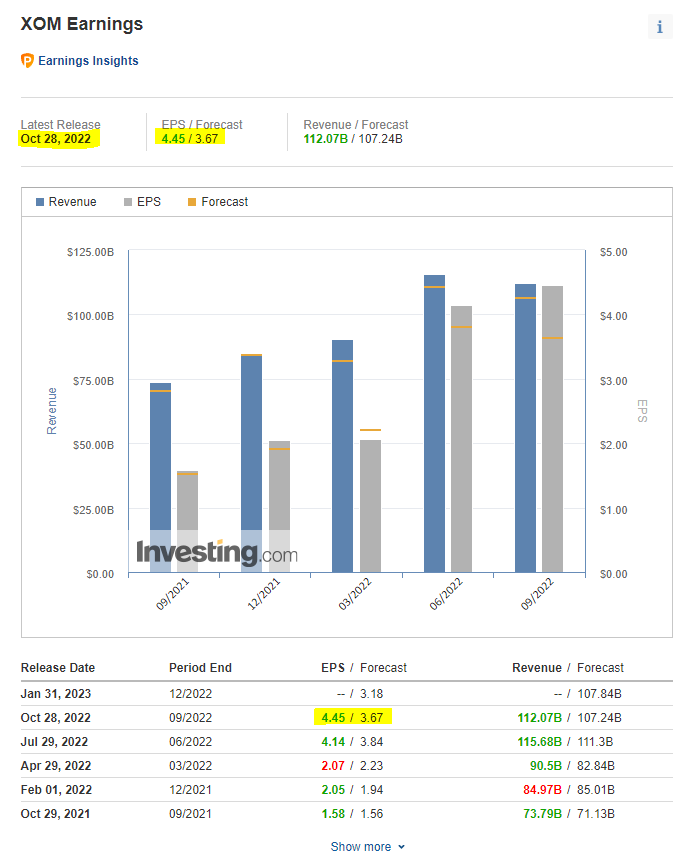The width and height of the screenshot is (680, 865).
Task: Click the 03/2022 revenue bar
Action: pyautogui.click(x=342, y=456)
